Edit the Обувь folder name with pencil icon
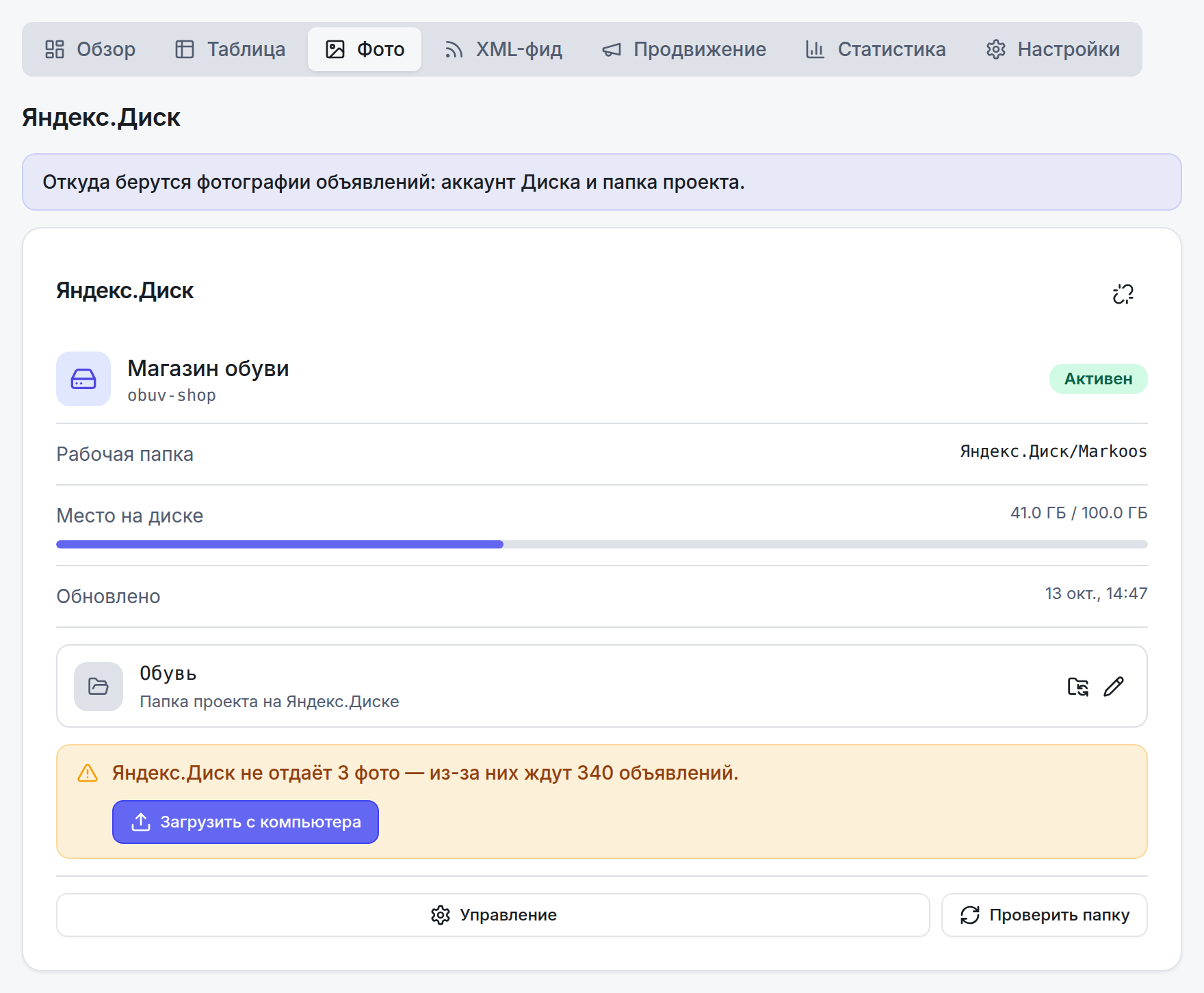Image resolution: width=1204 pixels, height=993 pixels. point(1114,687)
